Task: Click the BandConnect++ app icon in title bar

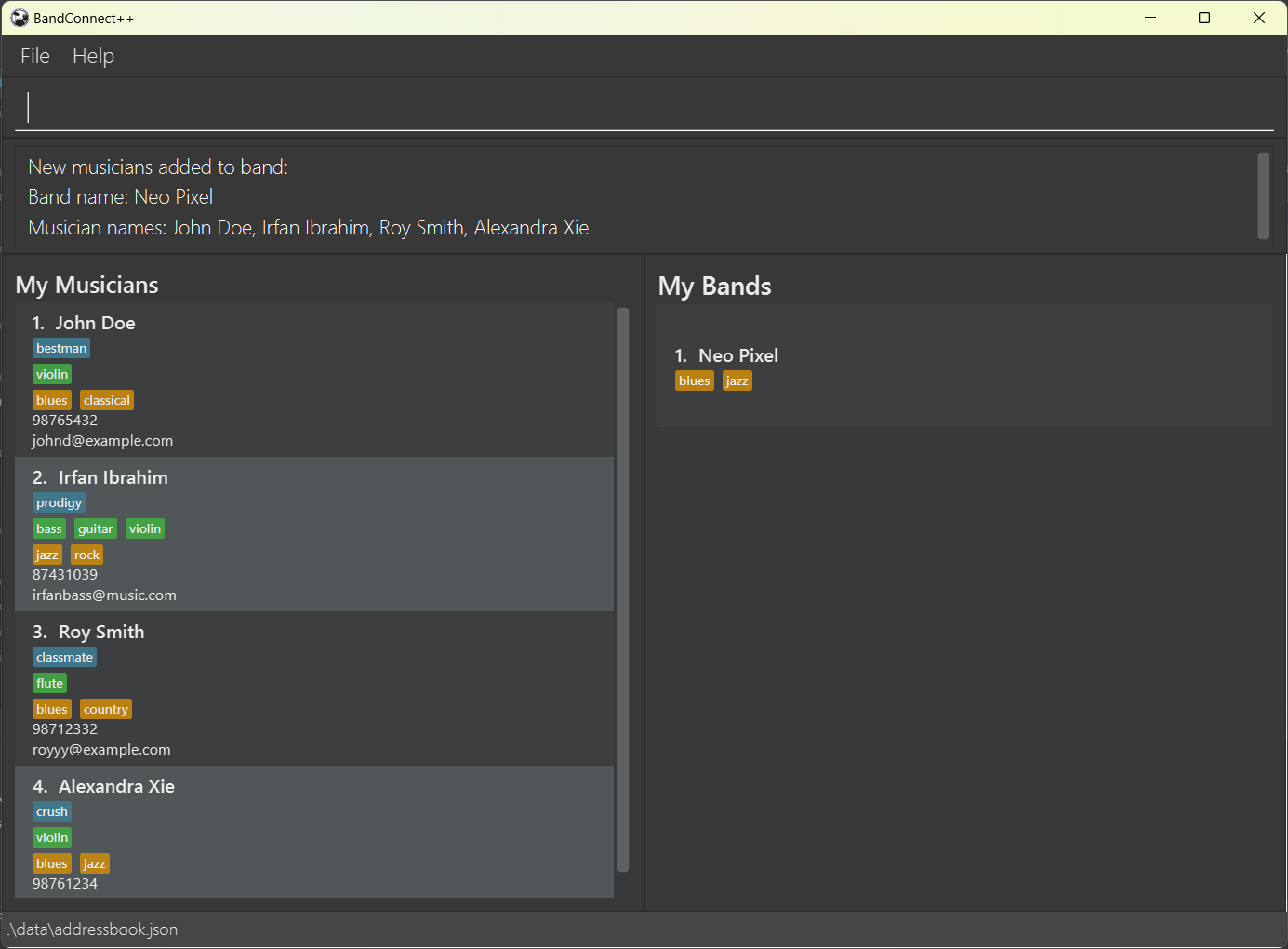Action: click(x=20, y=18)
